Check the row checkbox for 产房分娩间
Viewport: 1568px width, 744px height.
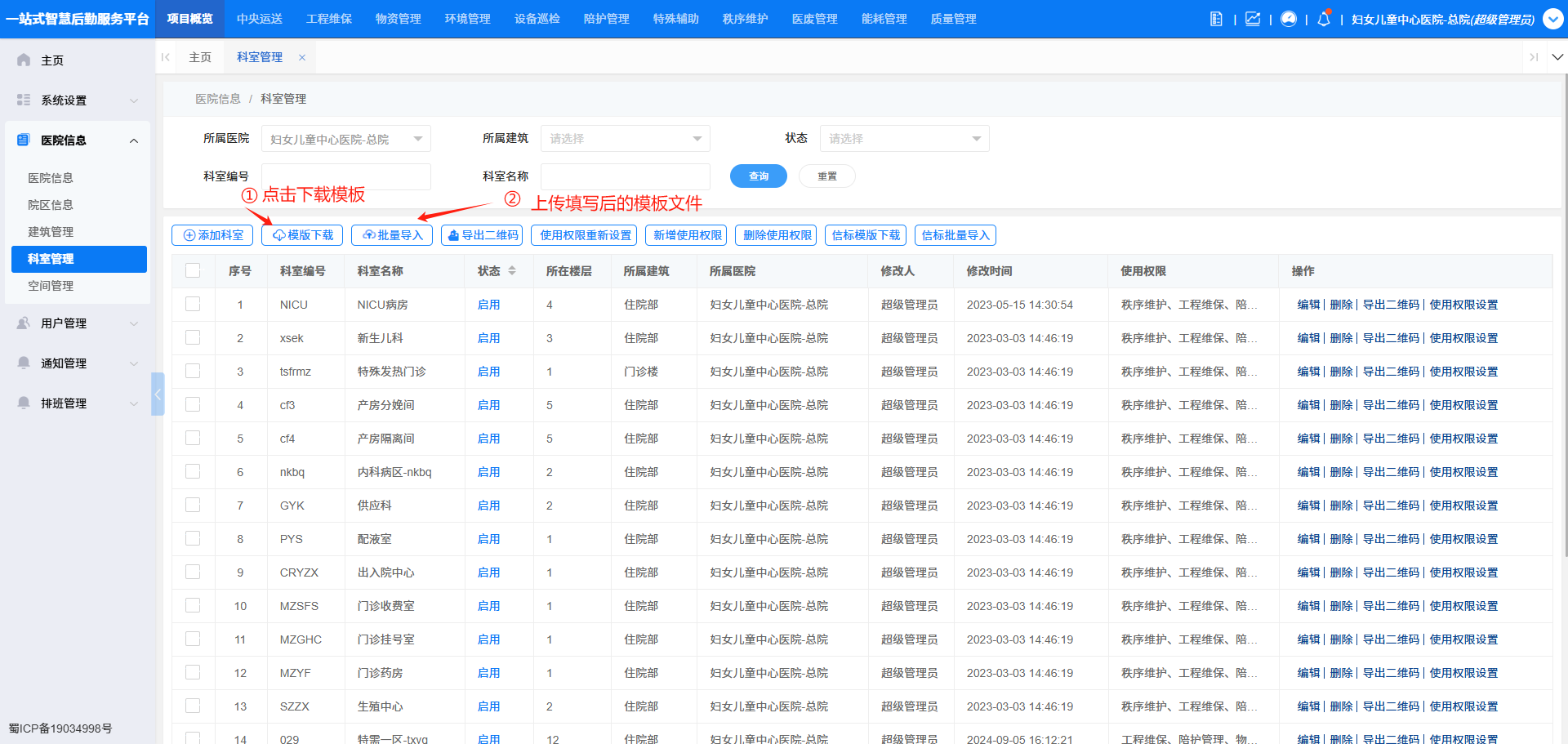193,404
